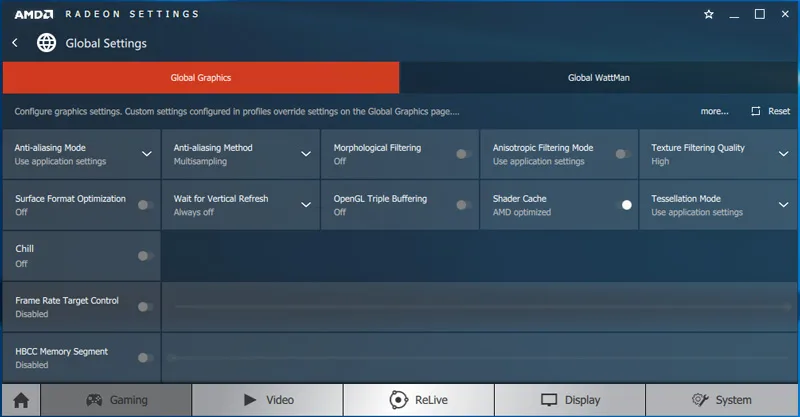Disable the Shader Cache toggle
The width and height of the screenshot is (800, 417).
pyautogui.click(x=623, y=205)
